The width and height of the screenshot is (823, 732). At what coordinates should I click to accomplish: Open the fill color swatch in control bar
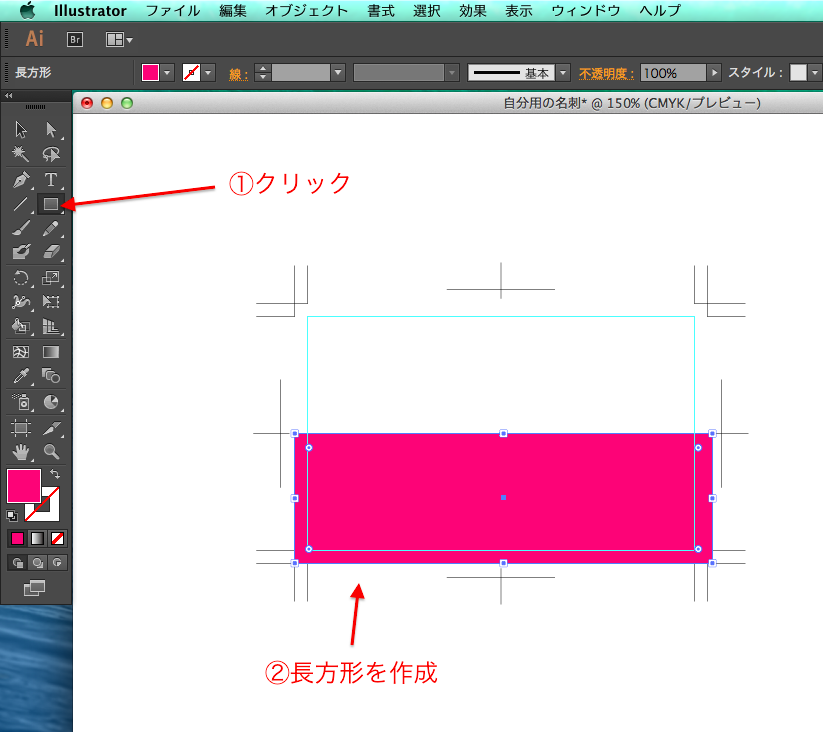click(x=152, y=72)
